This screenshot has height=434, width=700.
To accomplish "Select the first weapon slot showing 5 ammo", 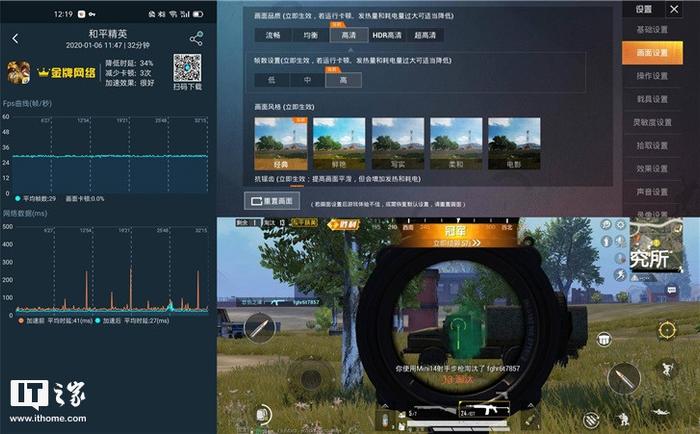I will [x=432, y=411].
